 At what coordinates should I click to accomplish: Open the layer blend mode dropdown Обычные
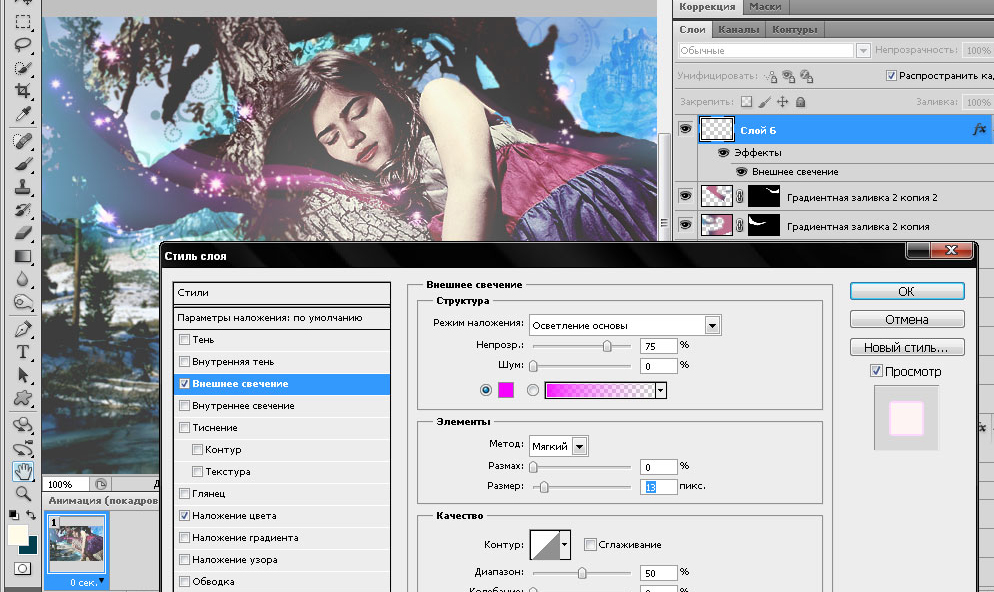863,51
